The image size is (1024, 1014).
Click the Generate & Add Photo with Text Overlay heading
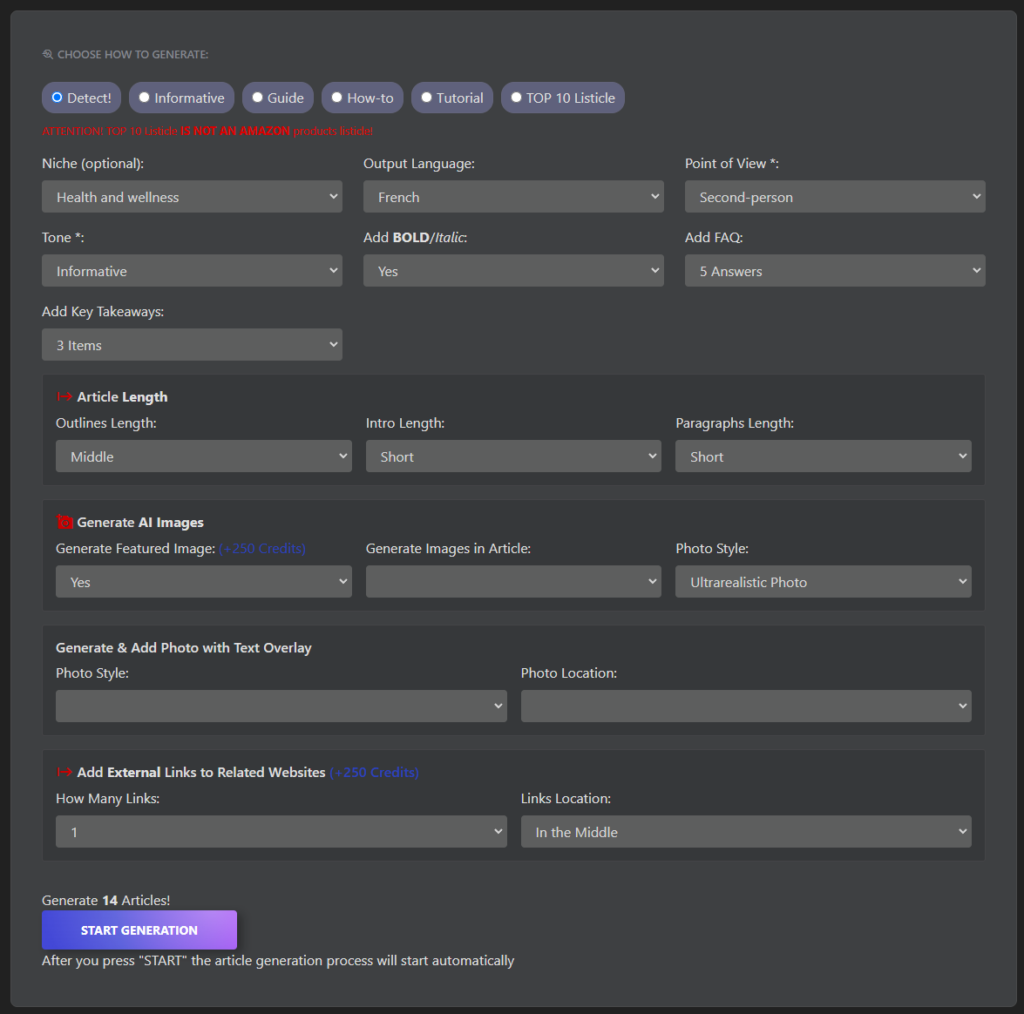coord(184,648)
